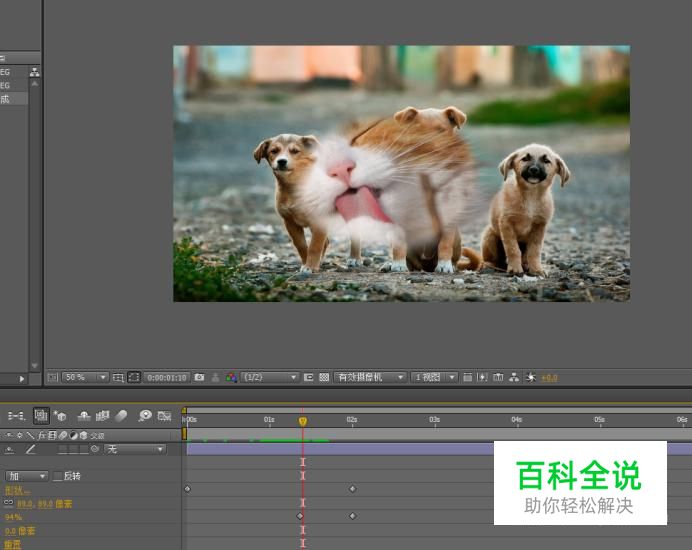Viewport: 692px width, 550px height.
Task: Click the brainstorm icon in timeline toolbar
Action: click(145, 415)
